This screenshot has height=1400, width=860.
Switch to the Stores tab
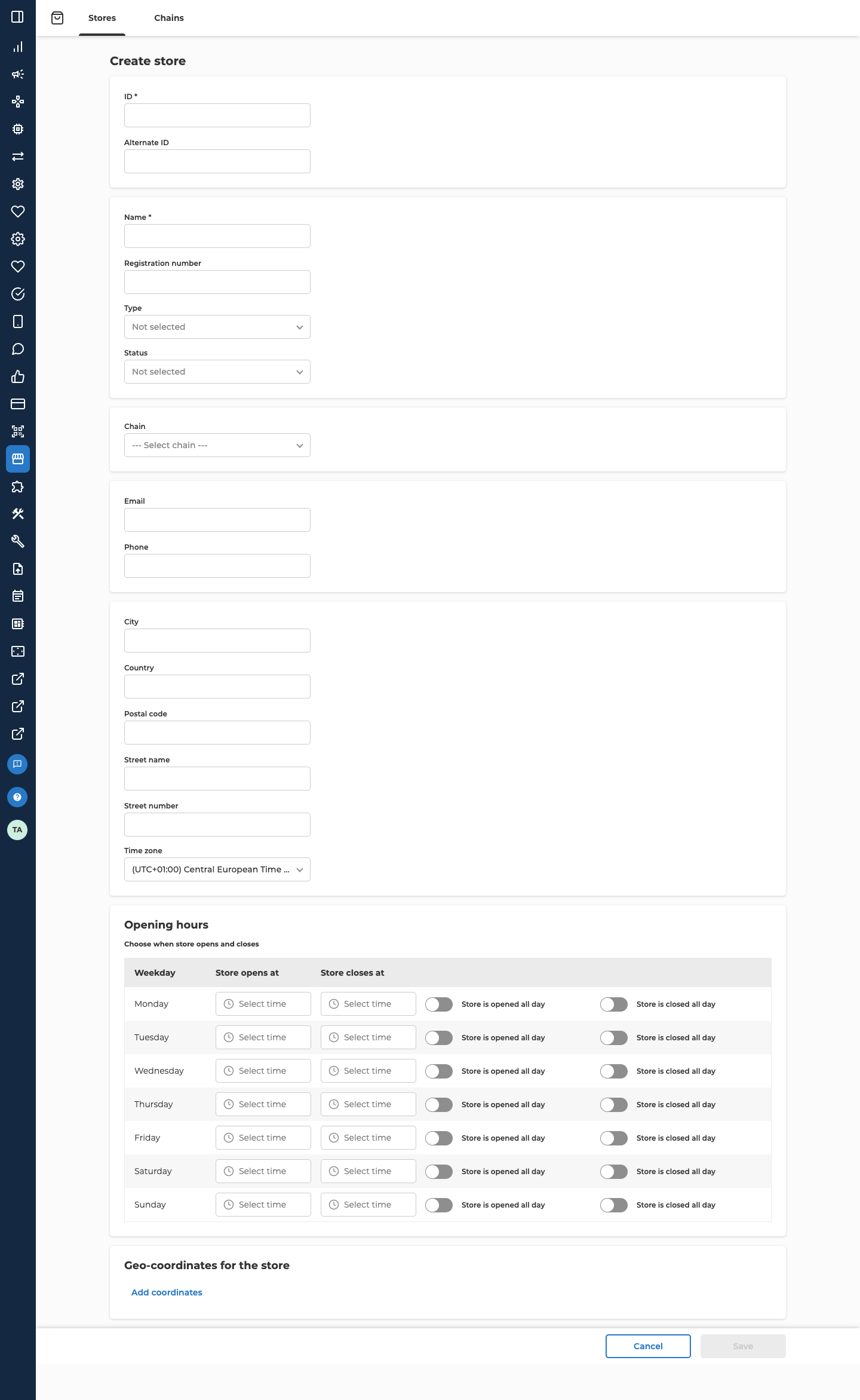click(102, 18)
